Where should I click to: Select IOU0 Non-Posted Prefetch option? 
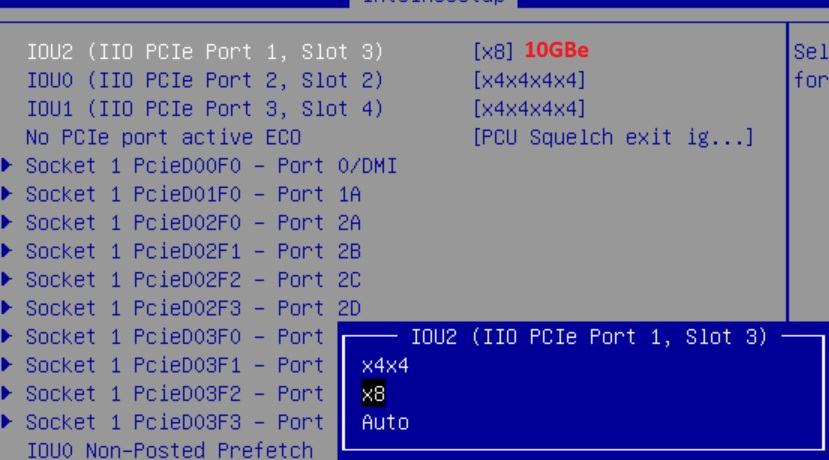tap(169, 450)
